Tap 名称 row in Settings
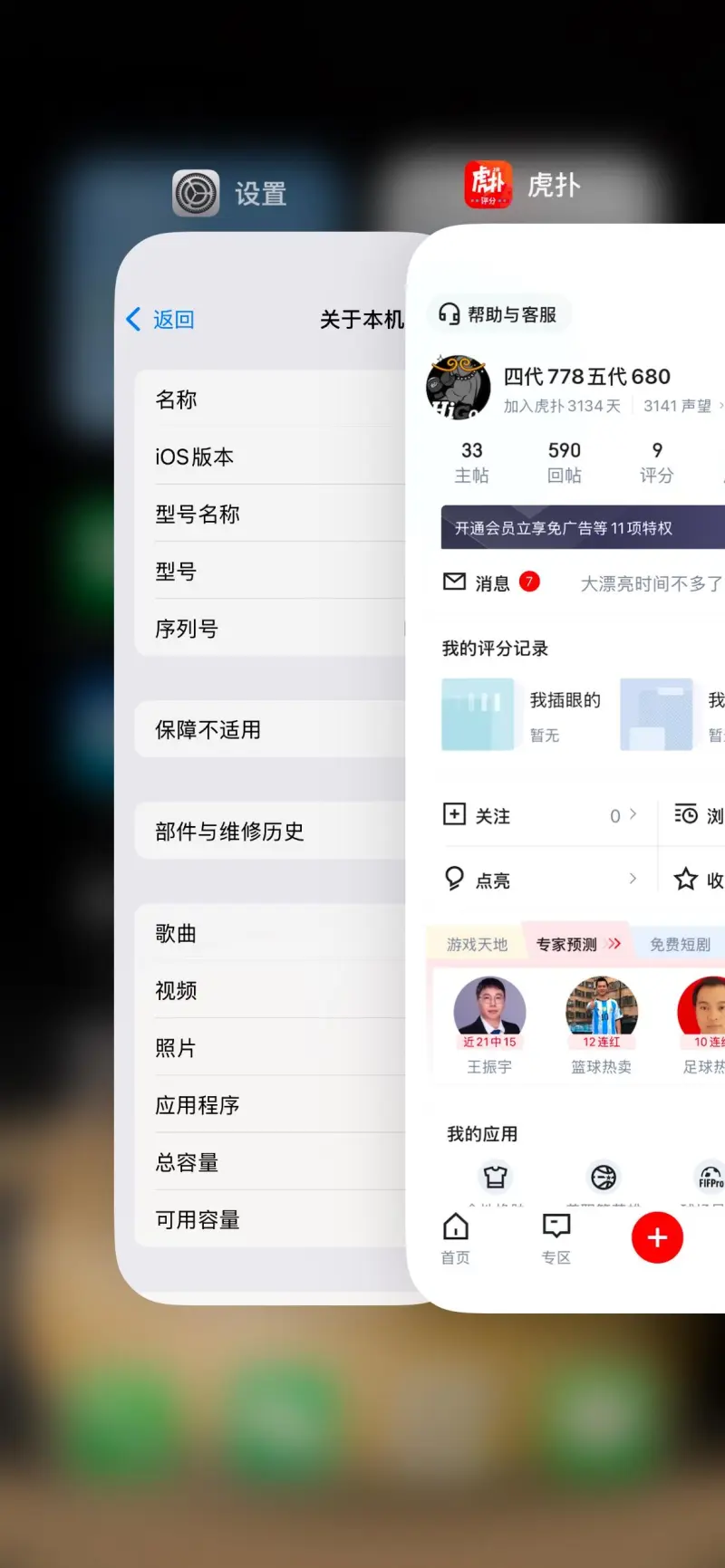This screenshot has width=725, height=1568. pos(270,399)
